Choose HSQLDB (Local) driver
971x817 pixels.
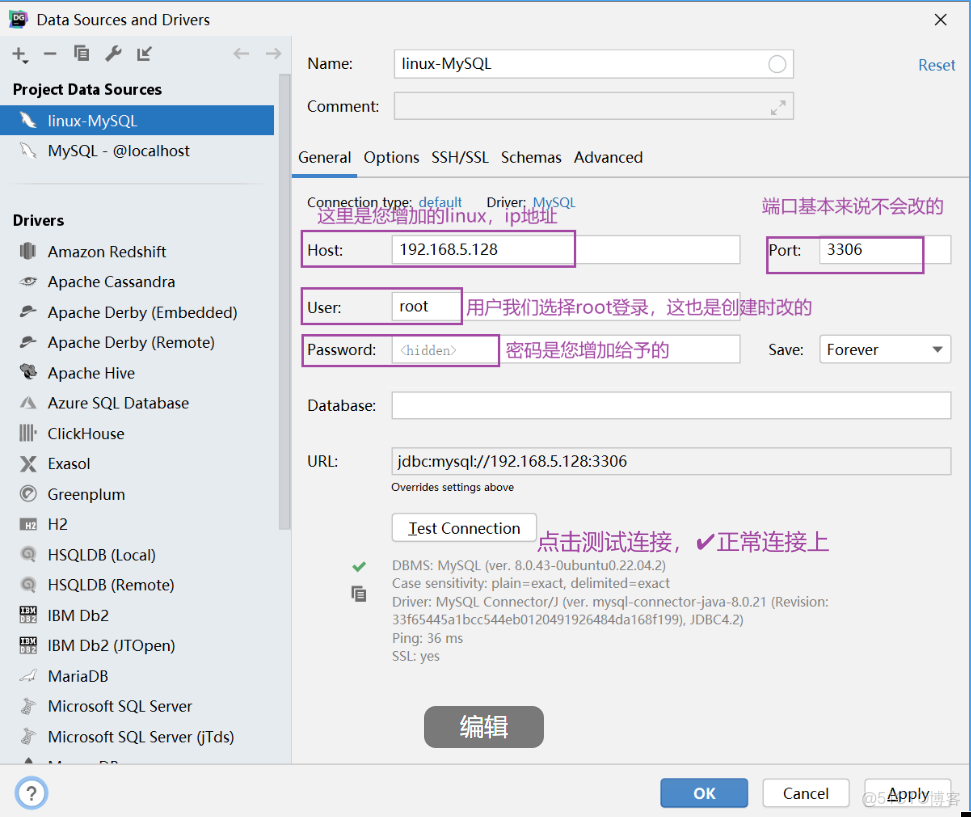coord(102,555)
